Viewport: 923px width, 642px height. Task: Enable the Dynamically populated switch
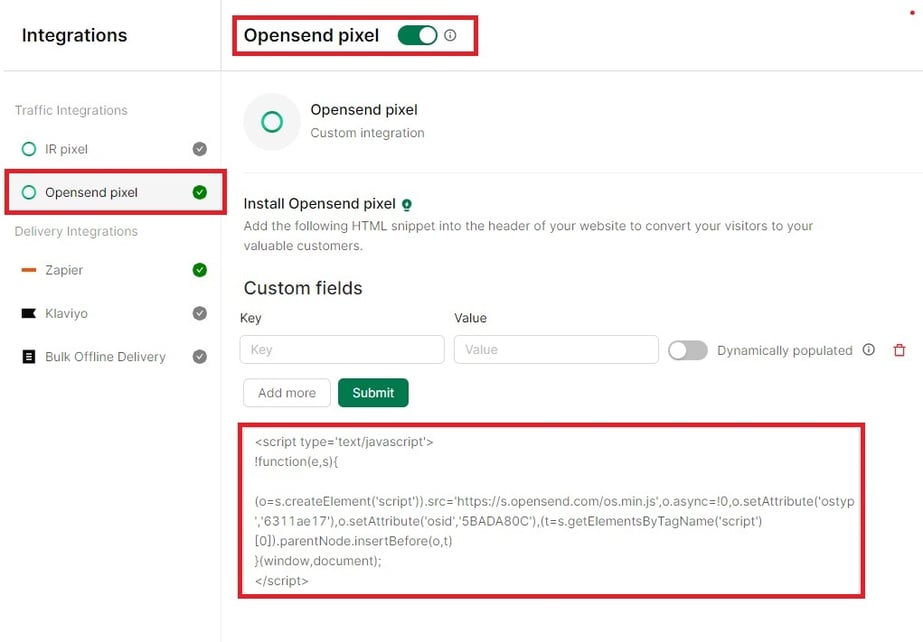click(688, 350)
